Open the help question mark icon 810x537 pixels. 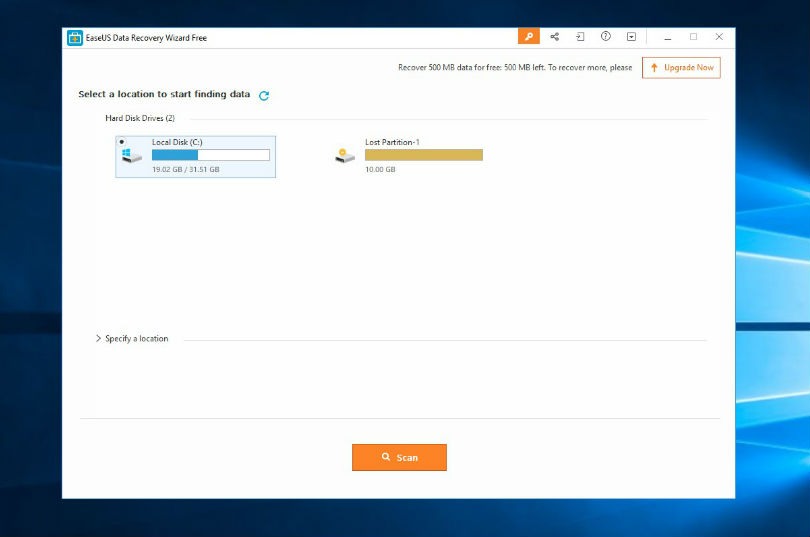pyautogui.click(x=605, y=36)
